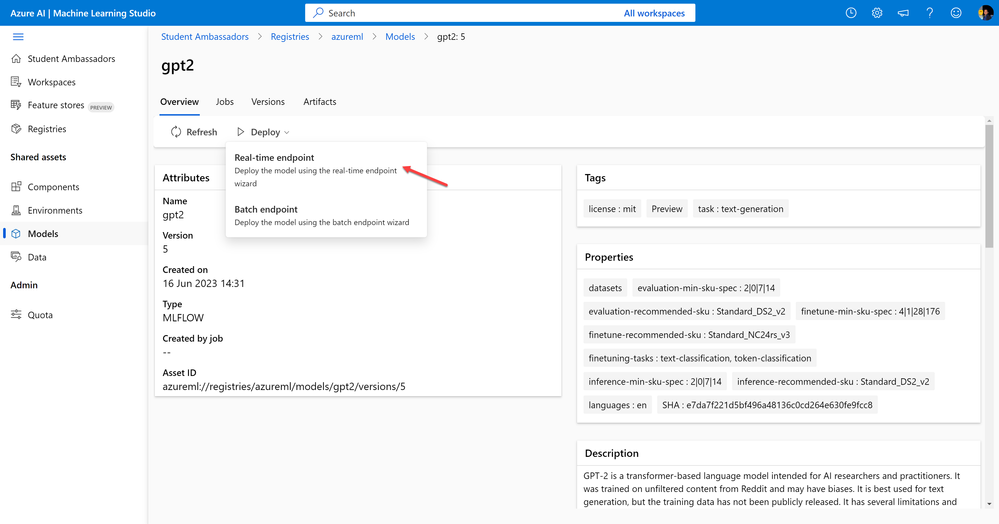
Task: Click the finetuning-tasks property chip
Action: pyautogui.click(x=700, y=358)
